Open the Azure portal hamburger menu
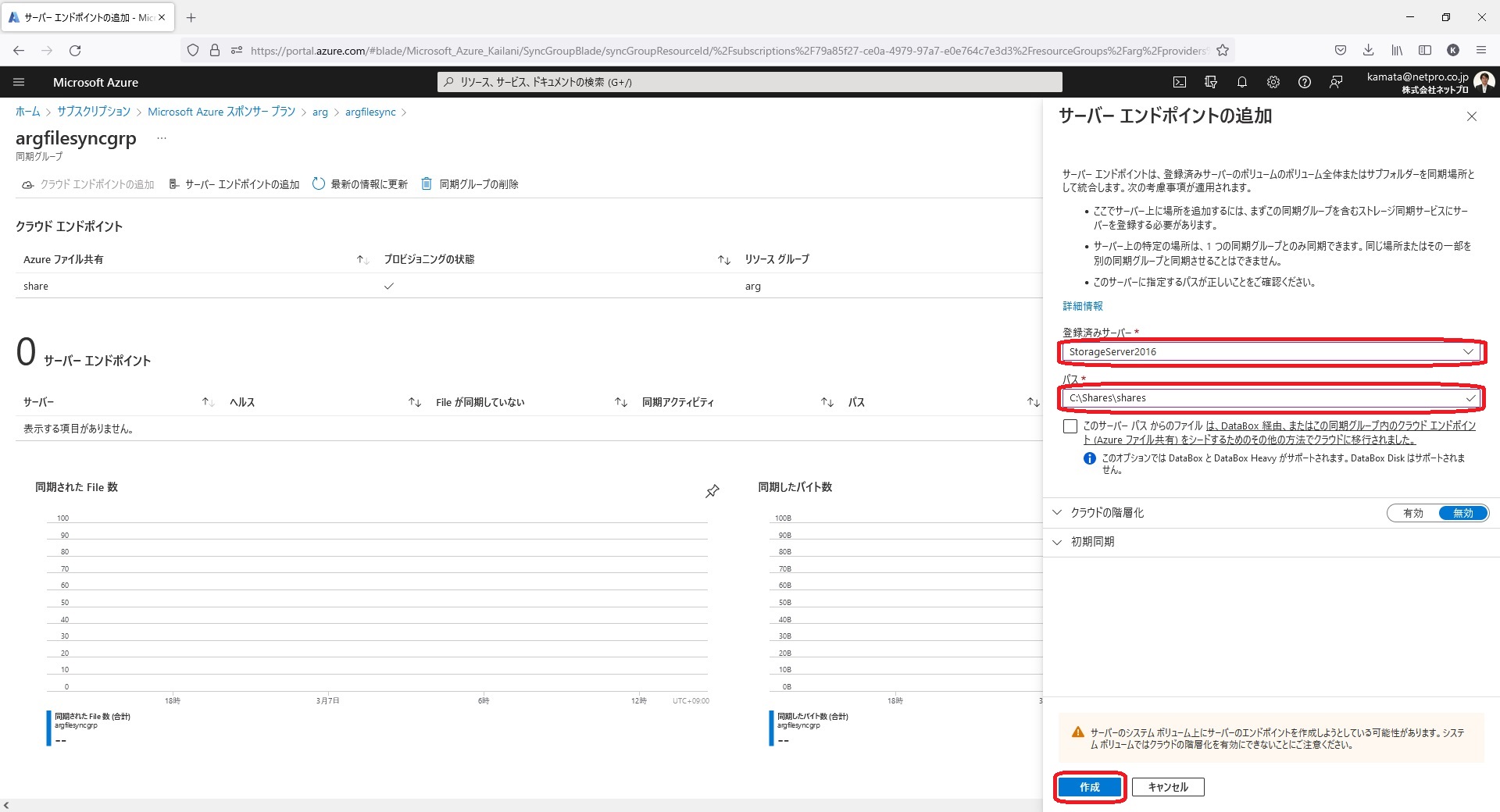 pyautogui.click(x=20, y=82)
